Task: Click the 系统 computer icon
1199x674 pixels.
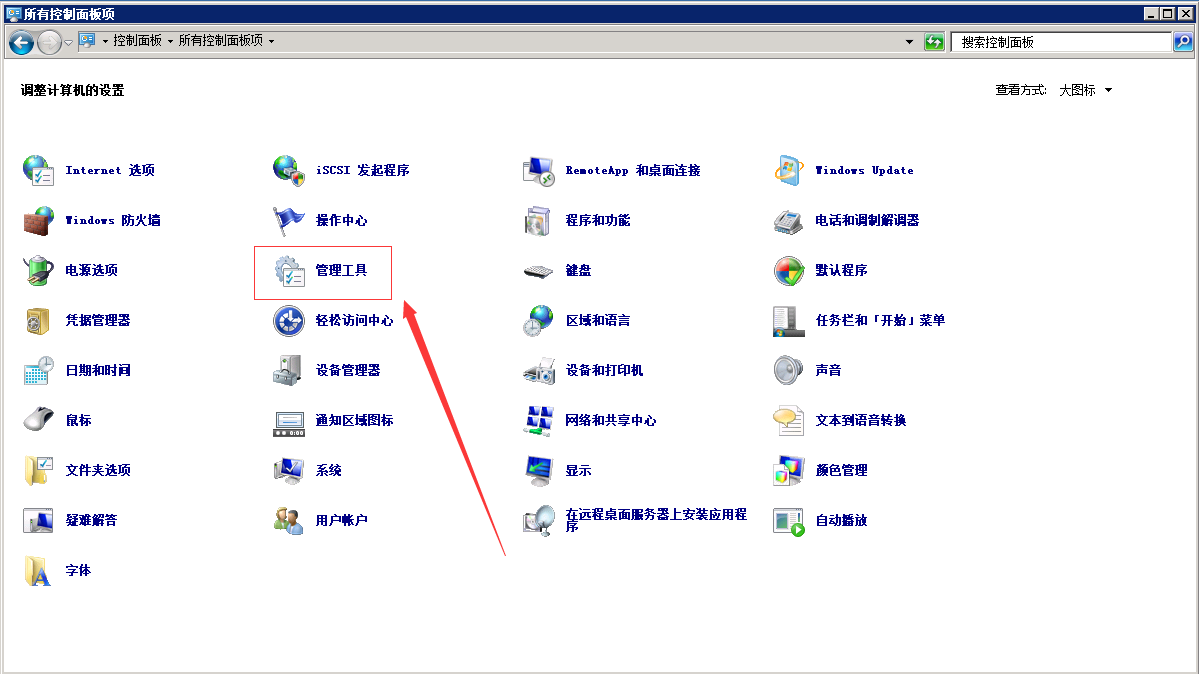Action: click(289, 470)
